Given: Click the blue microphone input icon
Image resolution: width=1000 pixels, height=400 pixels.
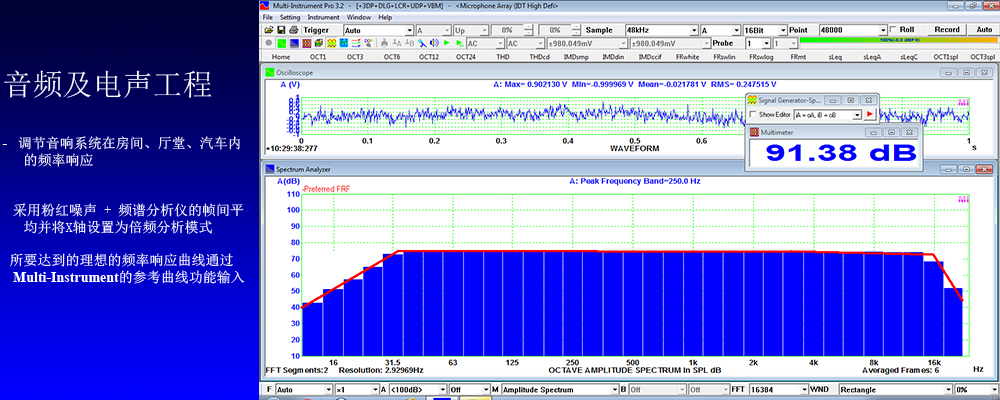Looking at the screenshot, I should [422, 43].
